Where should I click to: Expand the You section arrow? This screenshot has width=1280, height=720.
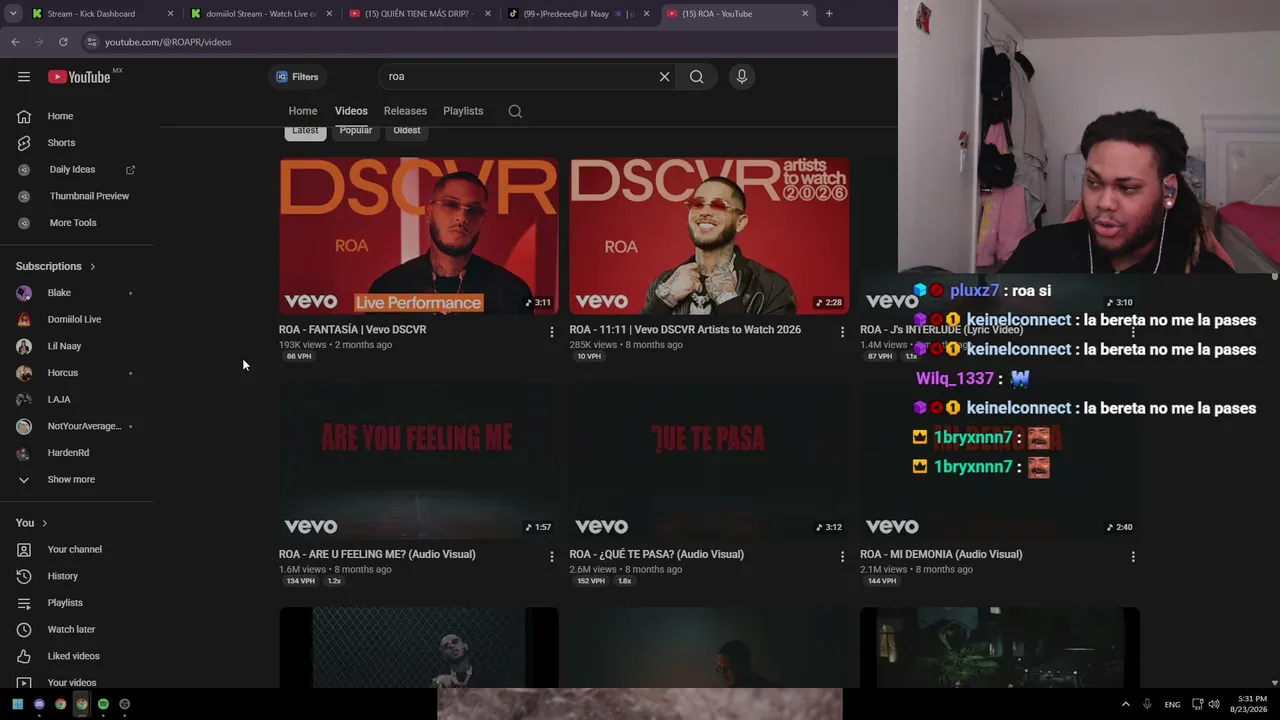pyautogui.click(x=44, y=523)
